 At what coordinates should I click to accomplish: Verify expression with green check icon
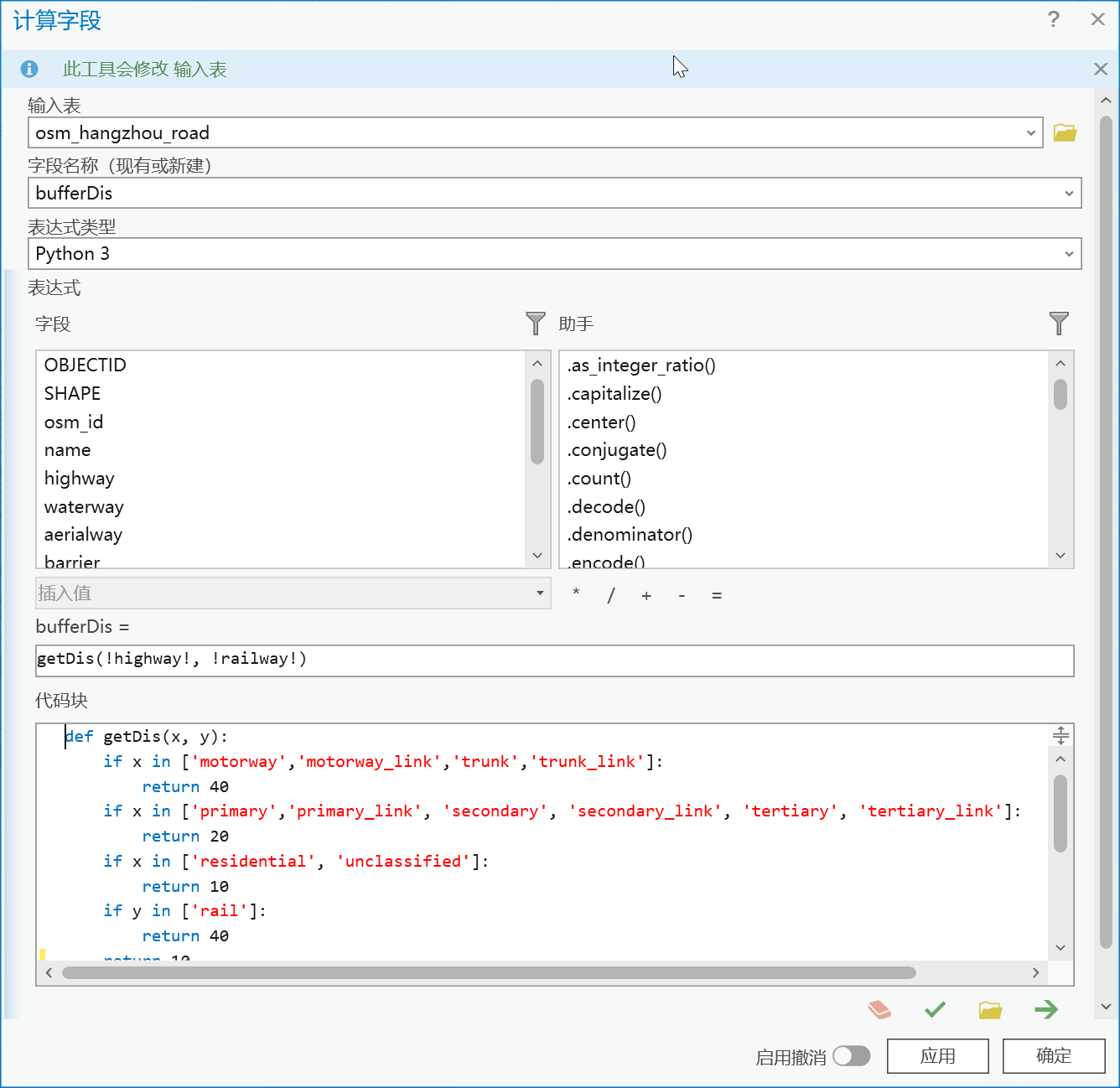click(x=935, y=1009)
